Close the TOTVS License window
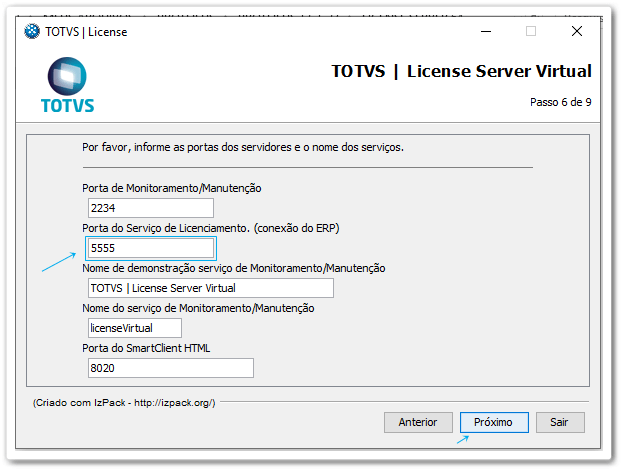The width and height of the screenshot is (624, 472). [x=577, y=31]
